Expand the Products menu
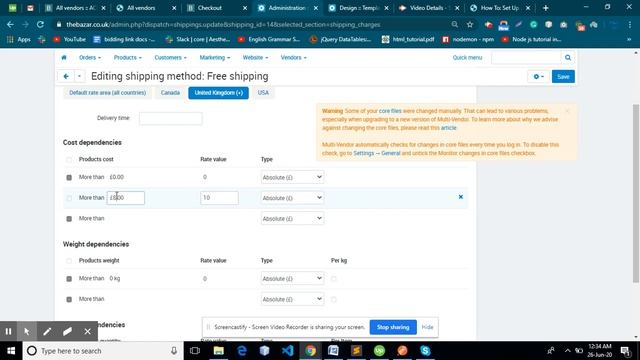Viewport: 640px width, 360px height. tap(128, 58)
